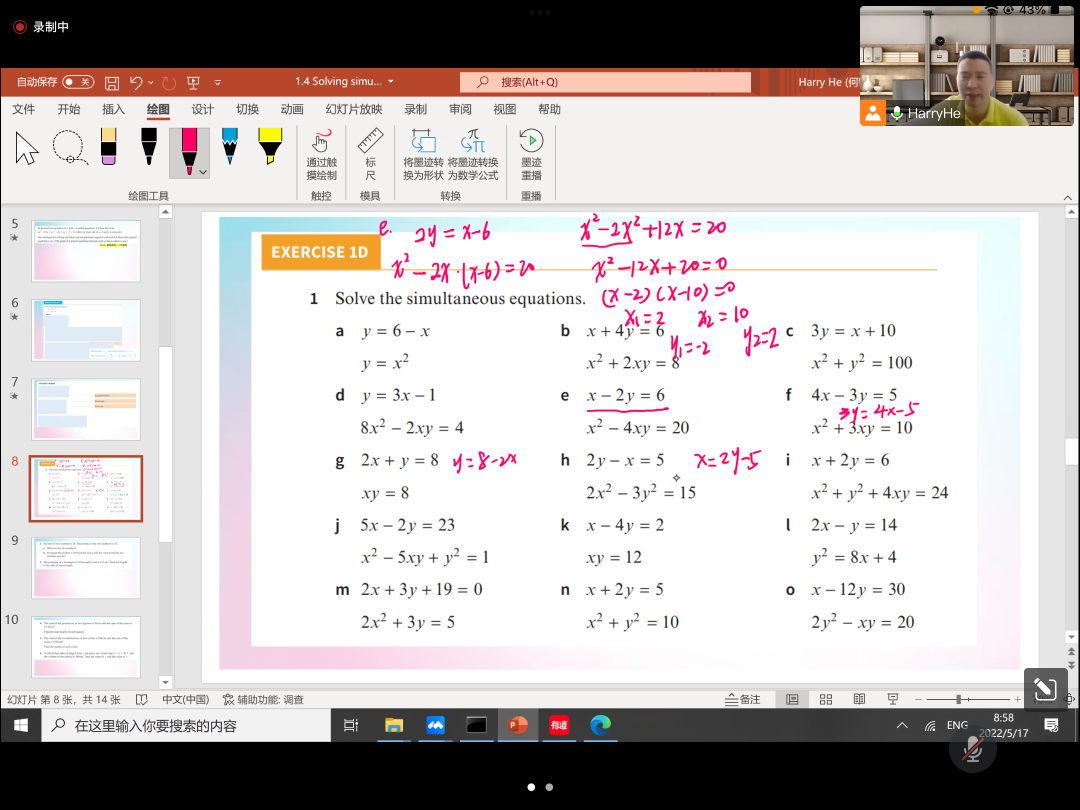The width and height of the screenshot is (1080, 810).
Task: Switch to Reading view icon
Action: (859, 700)
